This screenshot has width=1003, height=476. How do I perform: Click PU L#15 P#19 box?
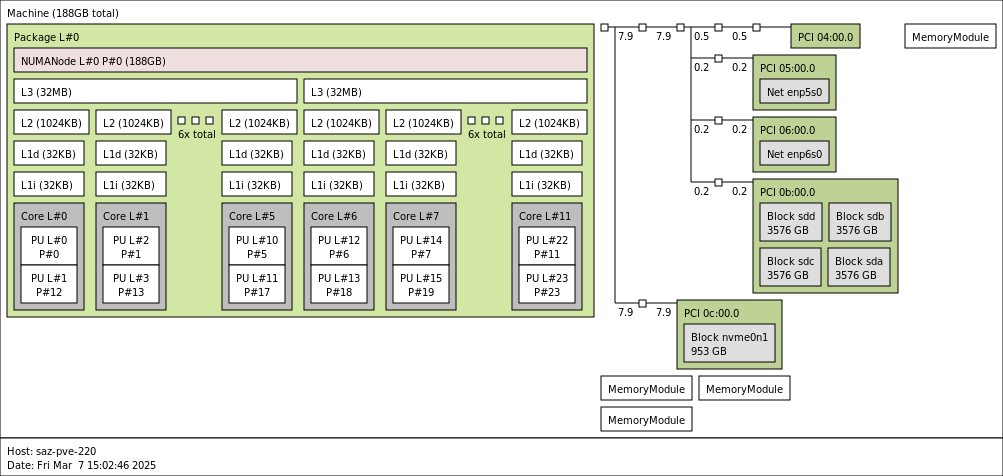coord(421,285)
